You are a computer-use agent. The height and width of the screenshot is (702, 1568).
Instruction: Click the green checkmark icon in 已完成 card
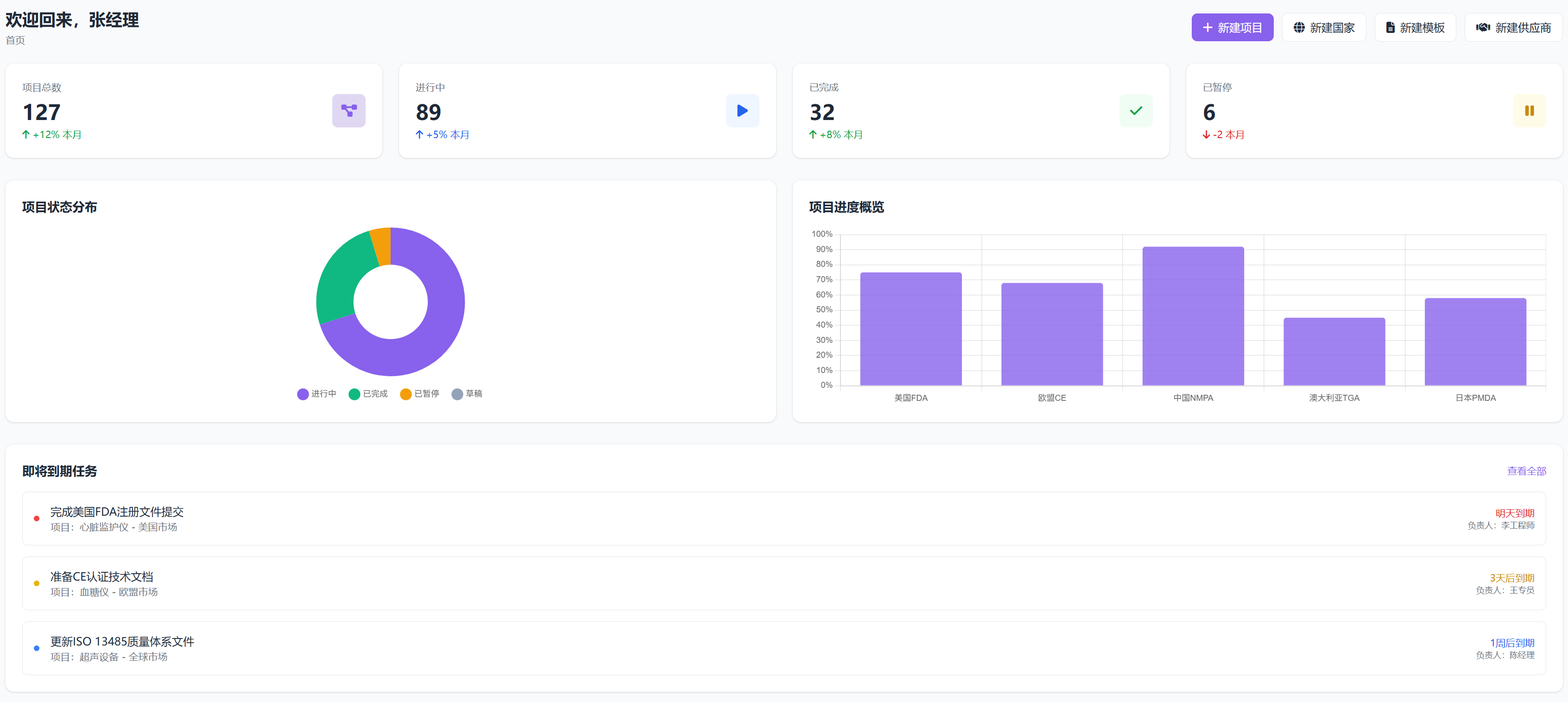click(1135, 111)
